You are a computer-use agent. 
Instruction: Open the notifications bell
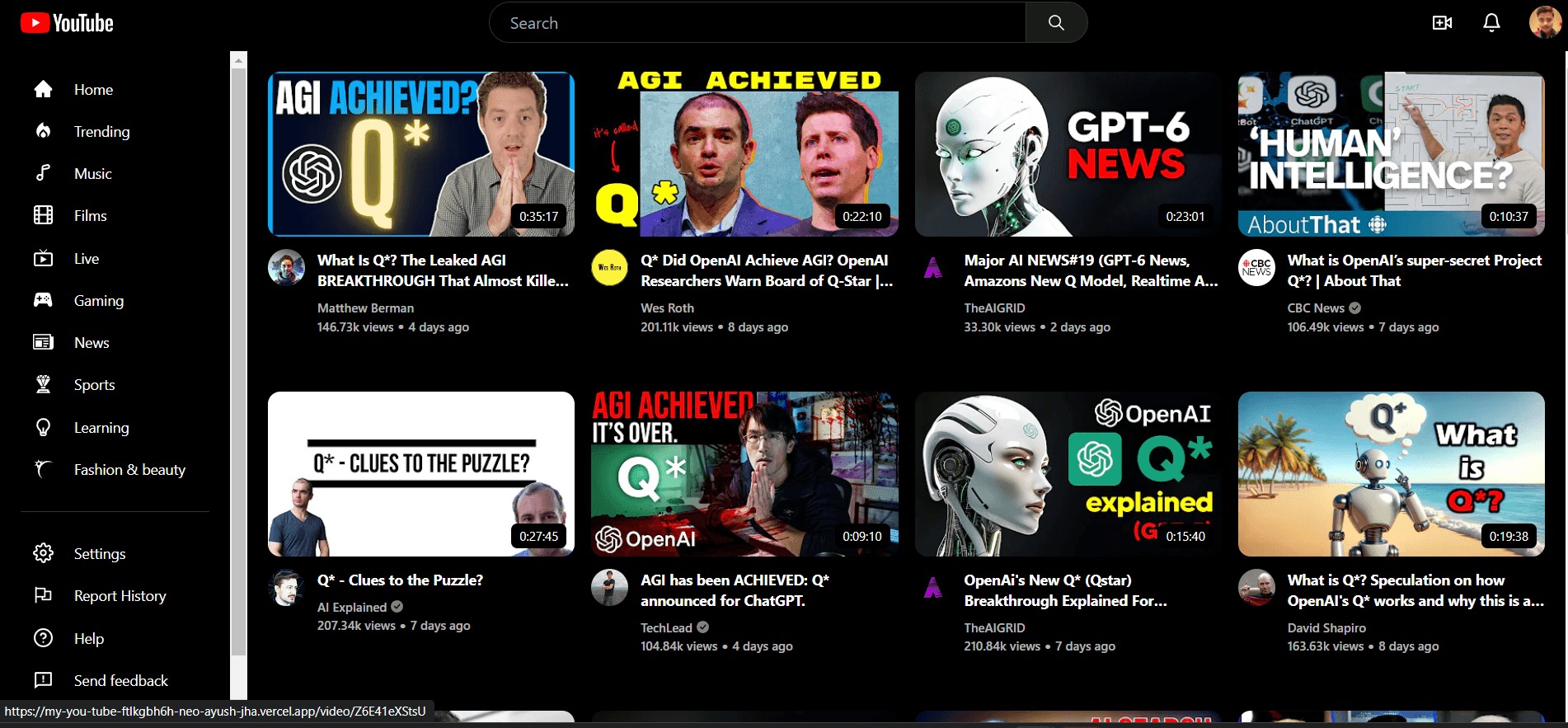coord(1491,23)
